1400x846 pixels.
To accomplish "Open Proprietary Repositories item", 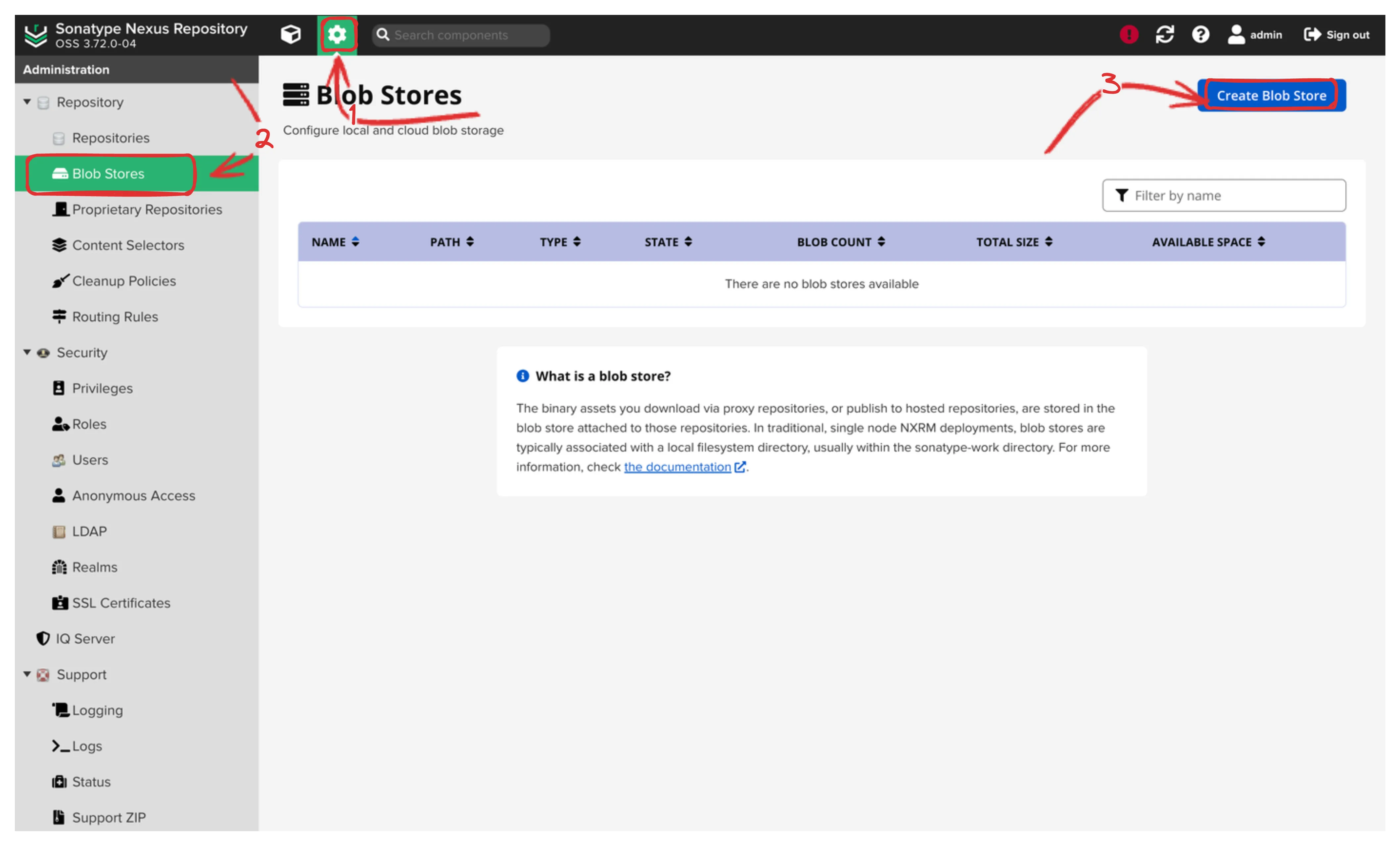I will pos(136,210).
